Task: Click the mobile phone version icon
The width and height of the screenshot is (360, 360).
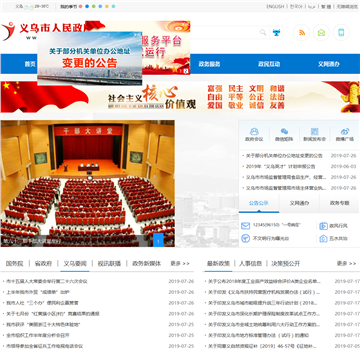Action: [341, 33]
